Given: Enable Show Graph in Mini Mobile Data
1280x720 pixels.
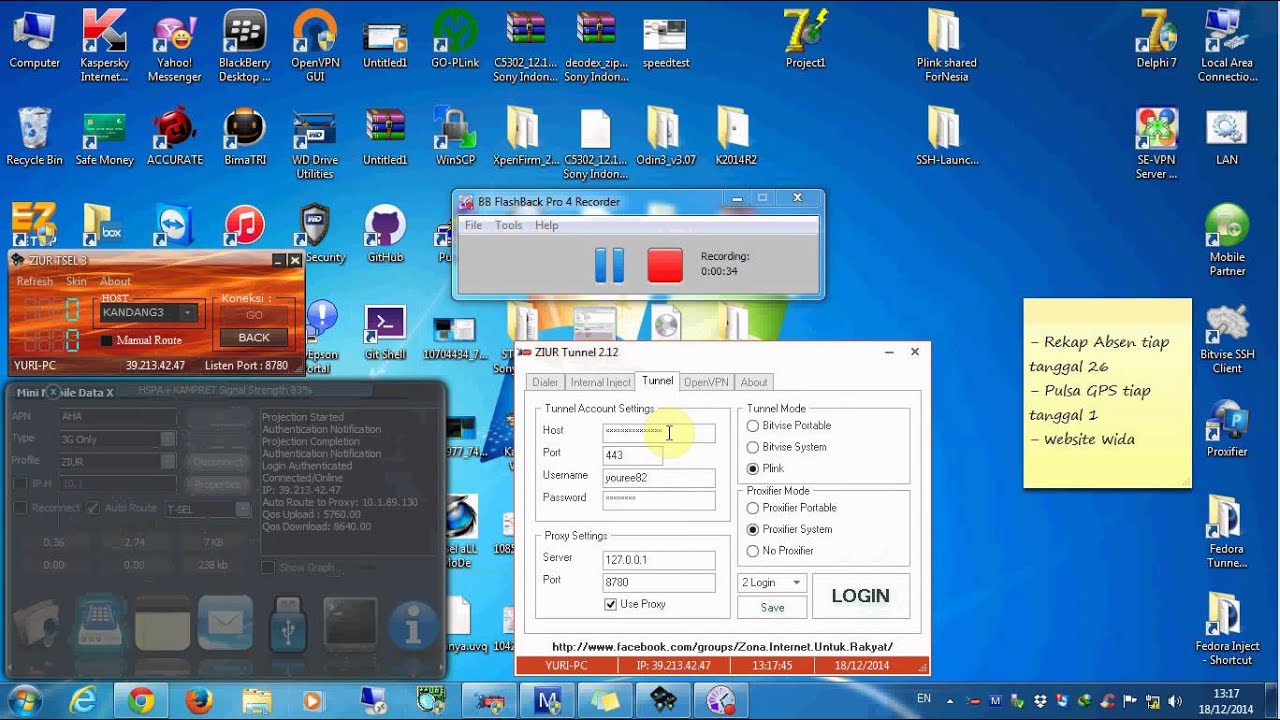Looking at the screenshot, I should (x=268, y=567).
